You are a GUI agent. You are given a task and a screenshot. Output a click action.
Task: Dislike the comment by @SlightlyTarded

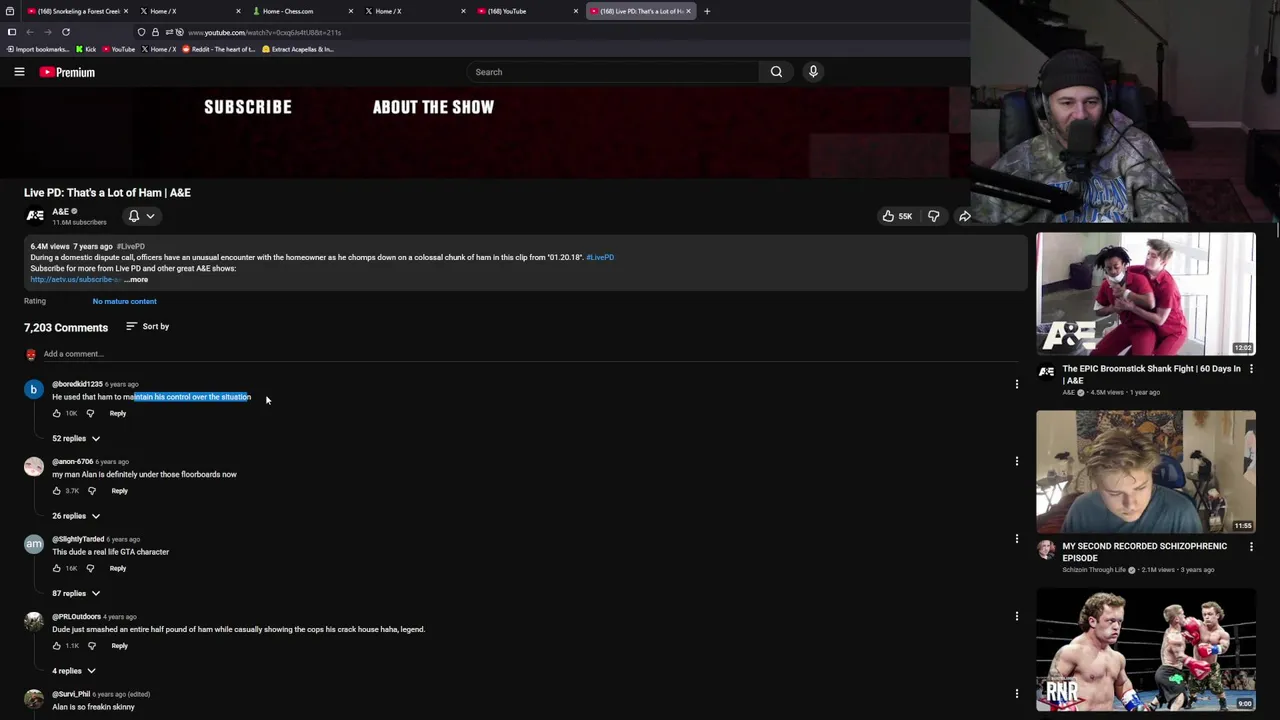[90, 568]
